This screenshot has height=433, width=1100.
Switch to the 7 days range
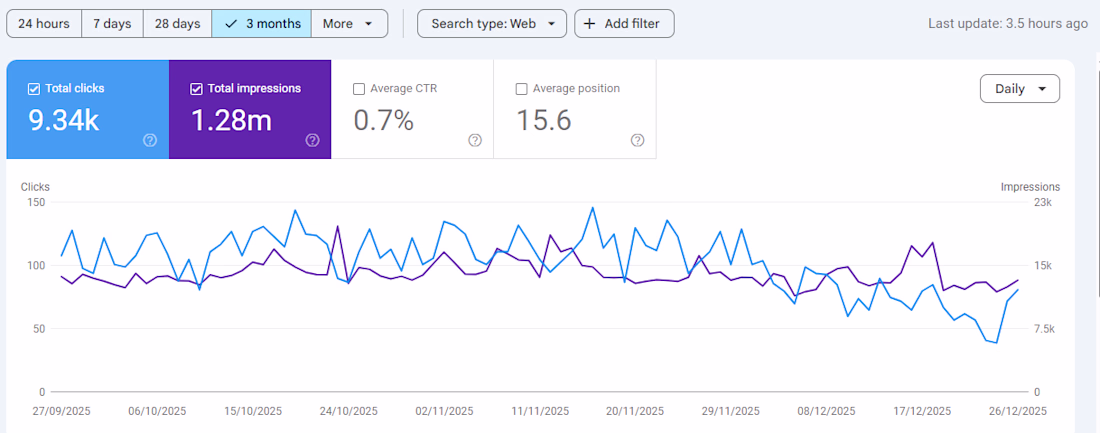coord(112,24)
